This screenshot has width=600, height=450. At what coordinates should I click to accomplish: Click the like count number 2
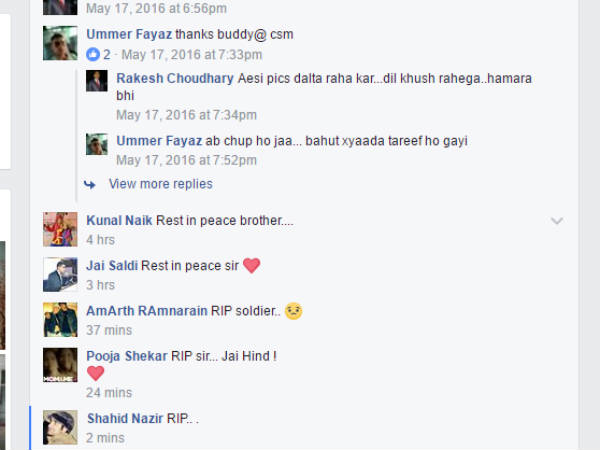[107, 55]
